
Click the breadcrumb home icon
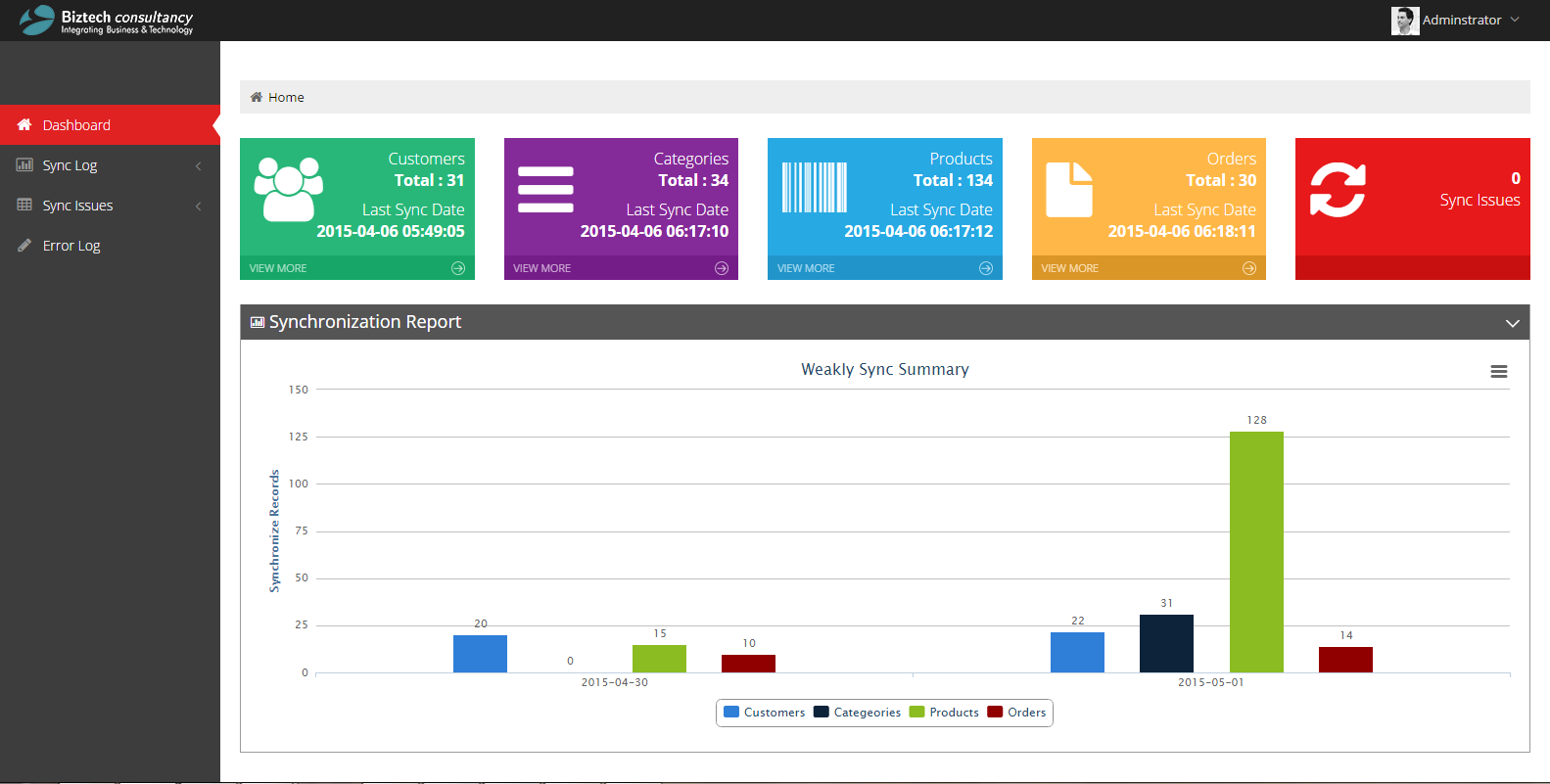(x=257, y=97)
